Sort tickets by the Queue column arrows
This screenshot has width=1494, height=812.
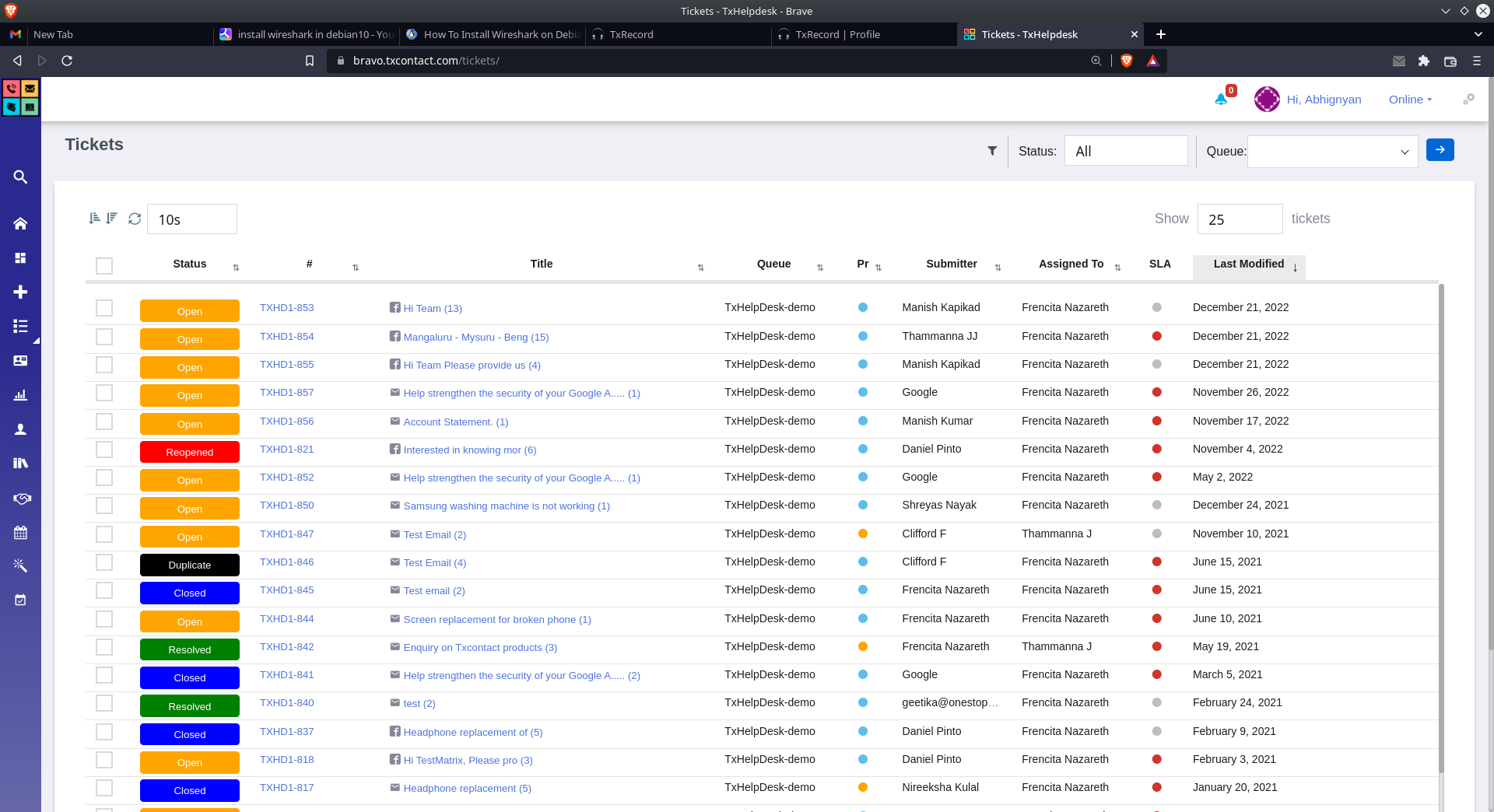(820, 268)
